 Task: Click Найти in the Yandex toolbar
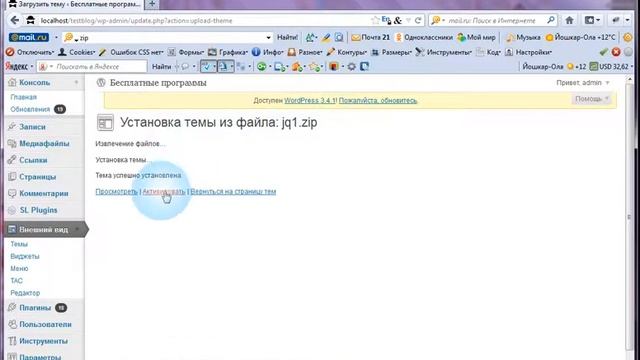click(162, 67)
